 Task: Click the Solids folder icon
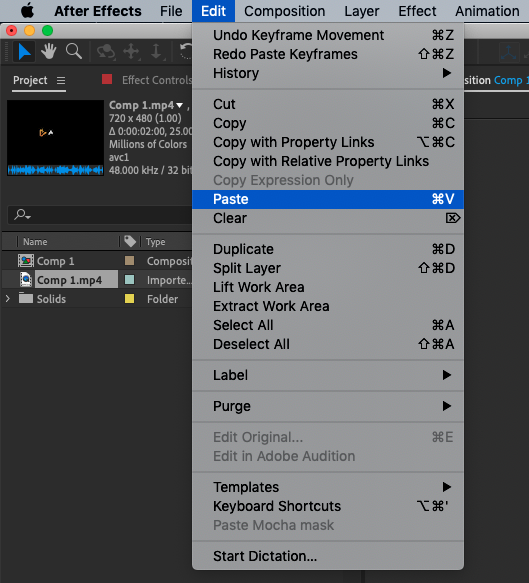(x=26, y=298)
